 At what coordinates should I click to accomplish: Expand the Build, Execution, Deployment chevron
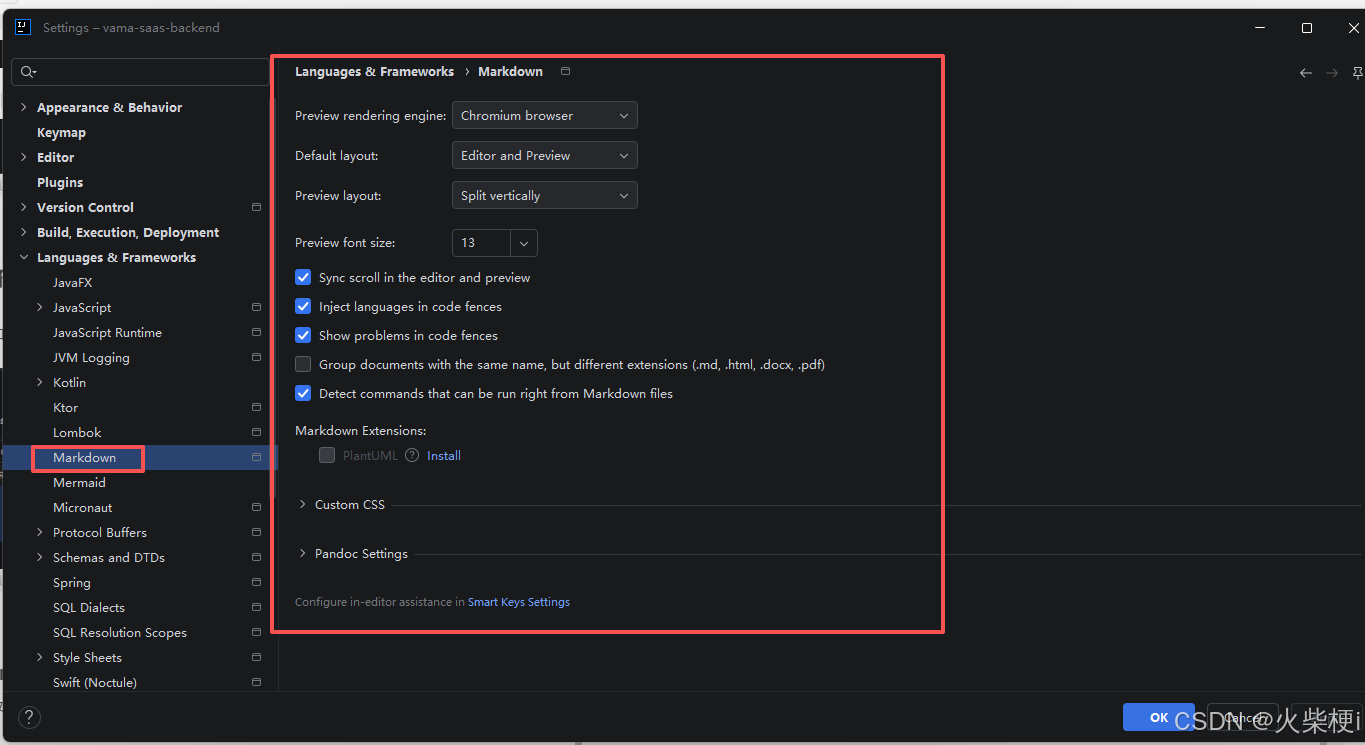24,232
